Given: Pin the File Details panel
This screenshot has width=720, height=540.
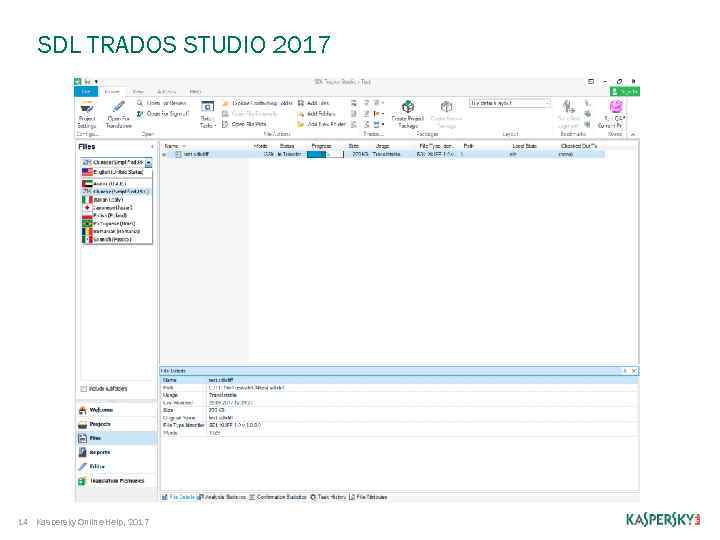Looking at the screenshot, I should tap(625, 371).
